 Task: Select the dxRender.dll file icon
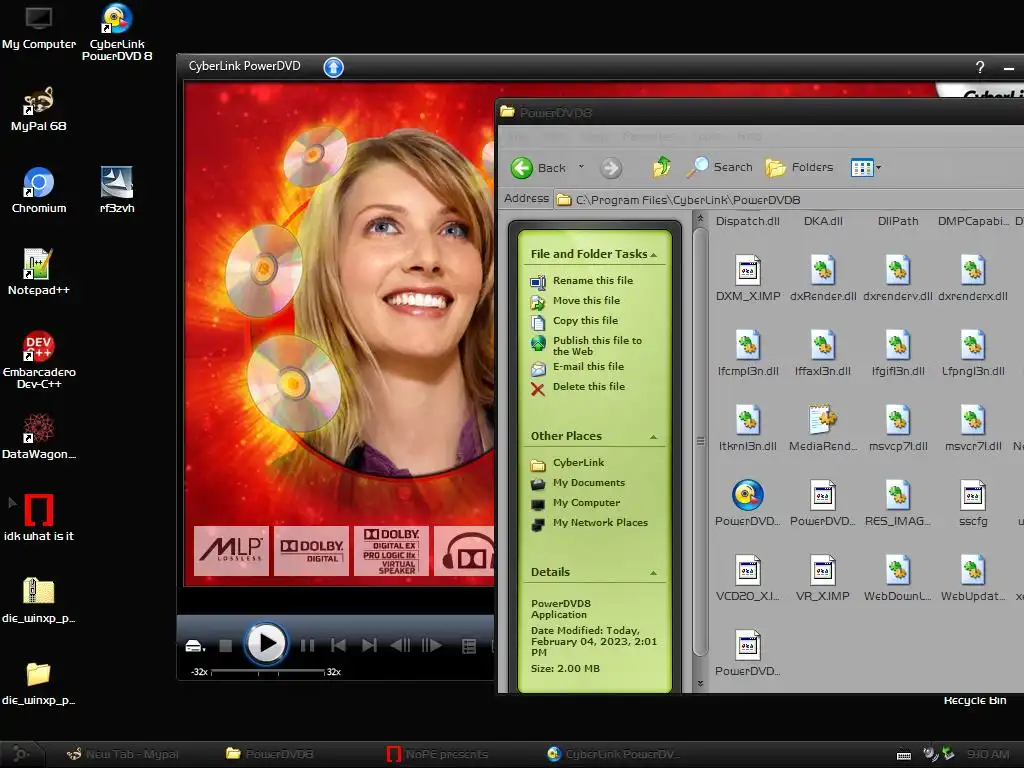(823, 270)
